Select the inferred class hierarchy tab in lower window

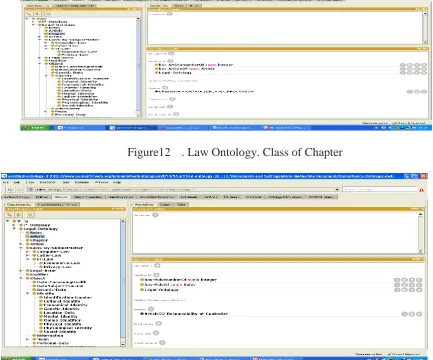(x=57, y=204)
